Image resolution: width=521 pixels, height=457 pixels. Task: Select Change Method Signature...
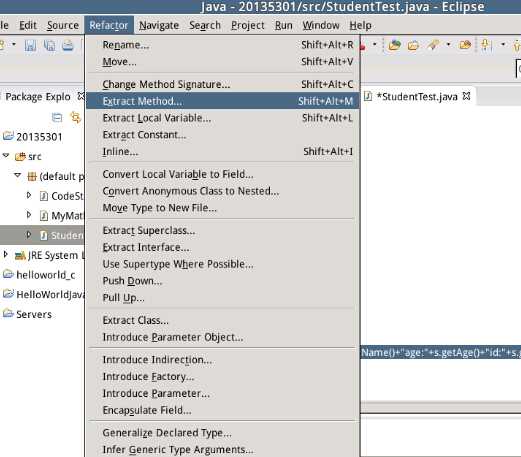(x=223, y=84)
